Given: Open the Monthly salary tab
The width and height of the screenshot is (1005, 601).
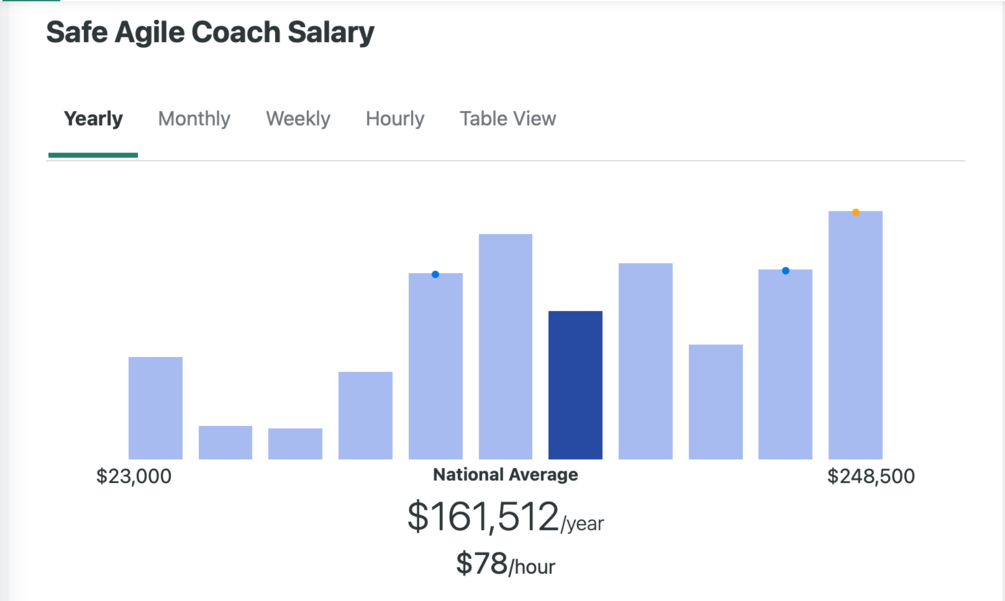Looking at the screenshot, I should 194,119.
